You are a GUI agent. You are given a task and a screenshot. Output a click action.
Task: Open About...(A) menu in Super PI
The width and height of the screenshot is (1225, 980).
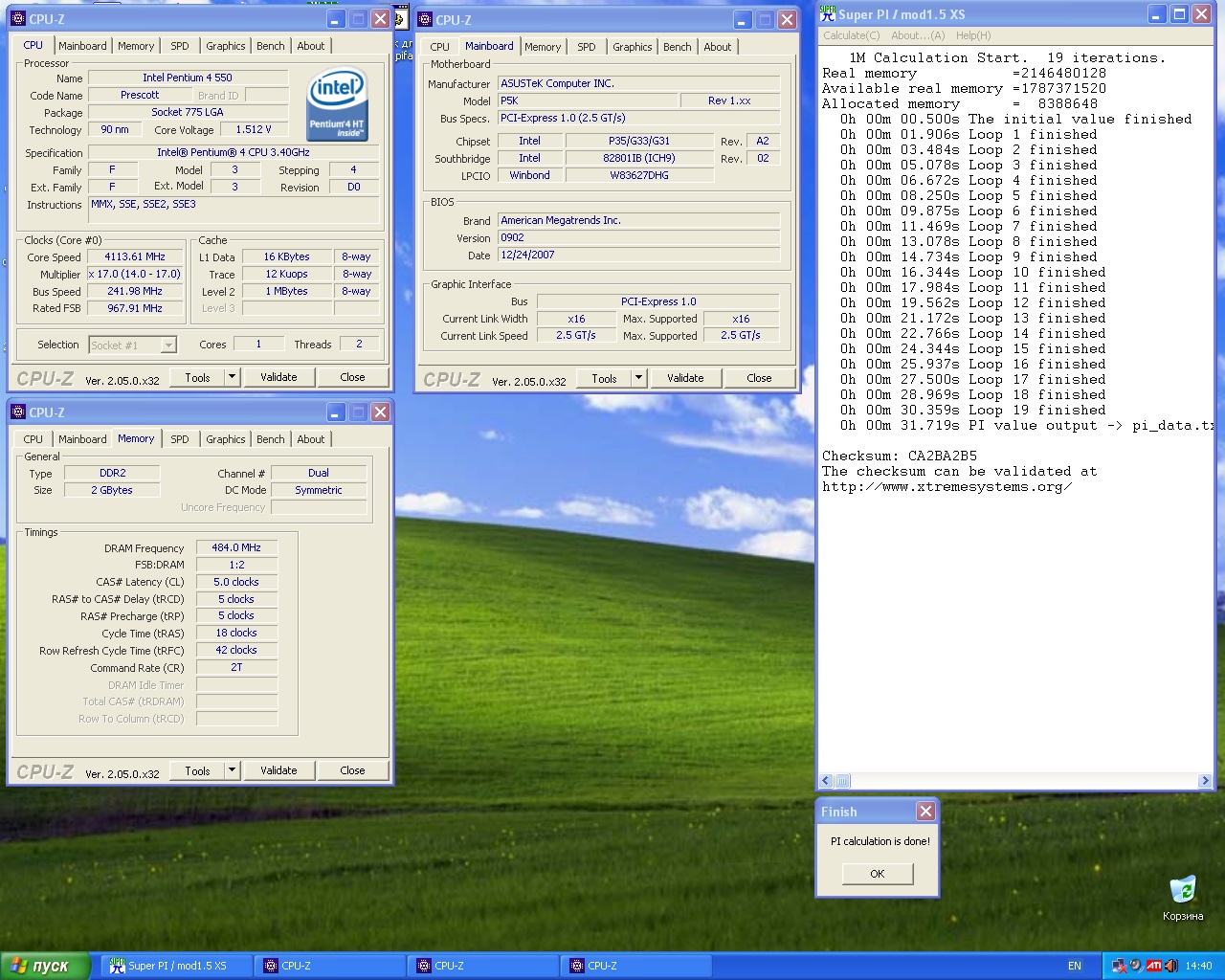click(x=918, y=35)
